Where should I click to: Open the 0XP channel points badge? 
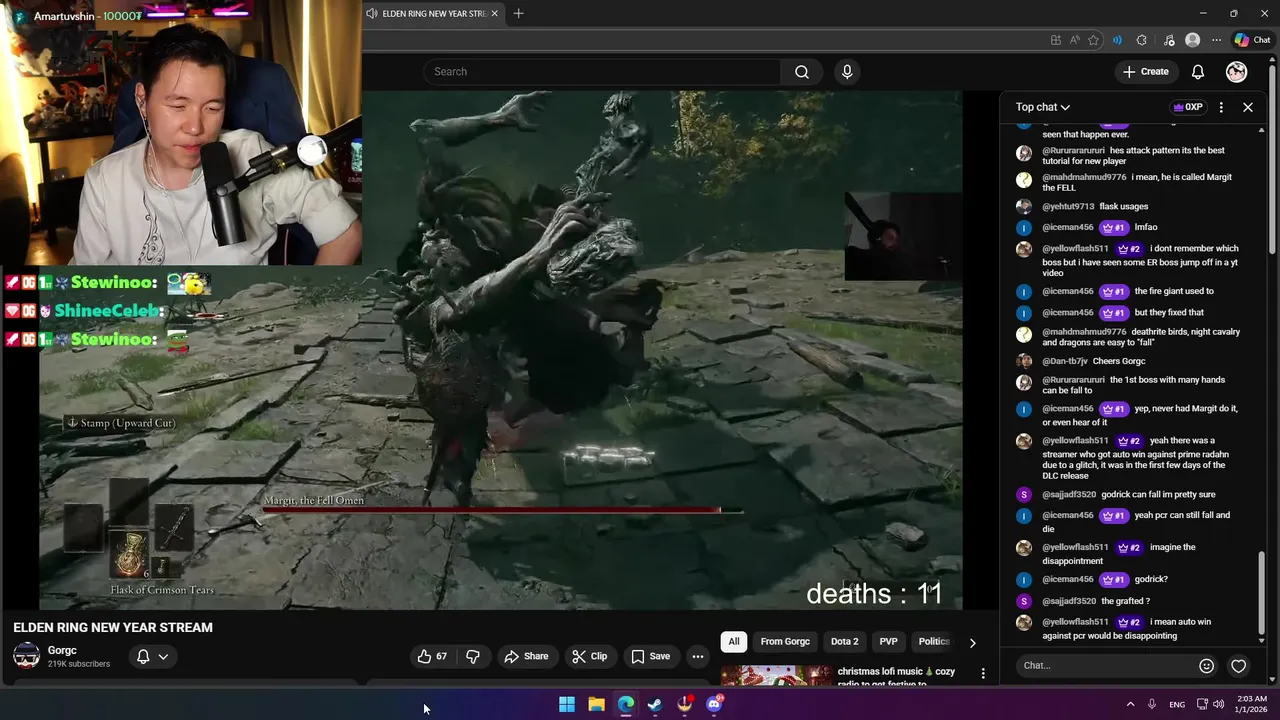[x=1188, y=107]
